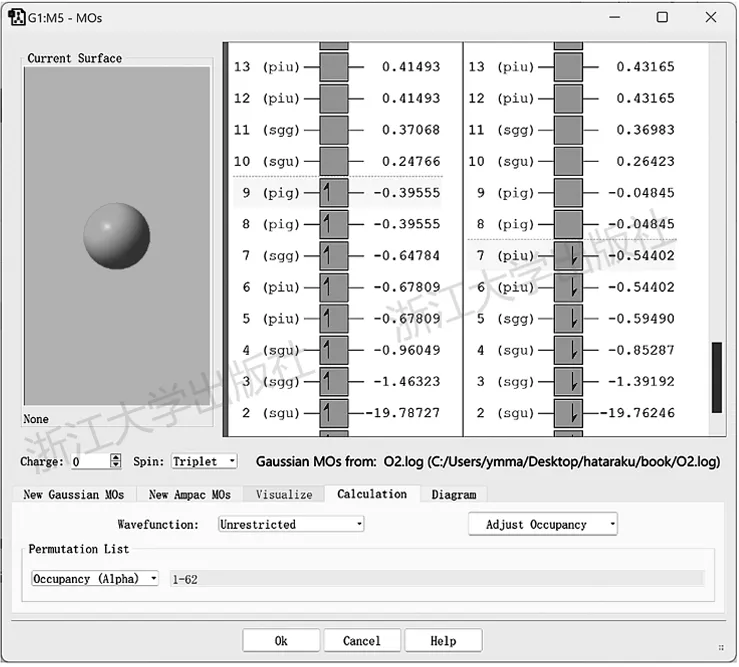739x667 pixels.
Task: Select alpha energy value 0.37068
Action: [x=411, y=130]
